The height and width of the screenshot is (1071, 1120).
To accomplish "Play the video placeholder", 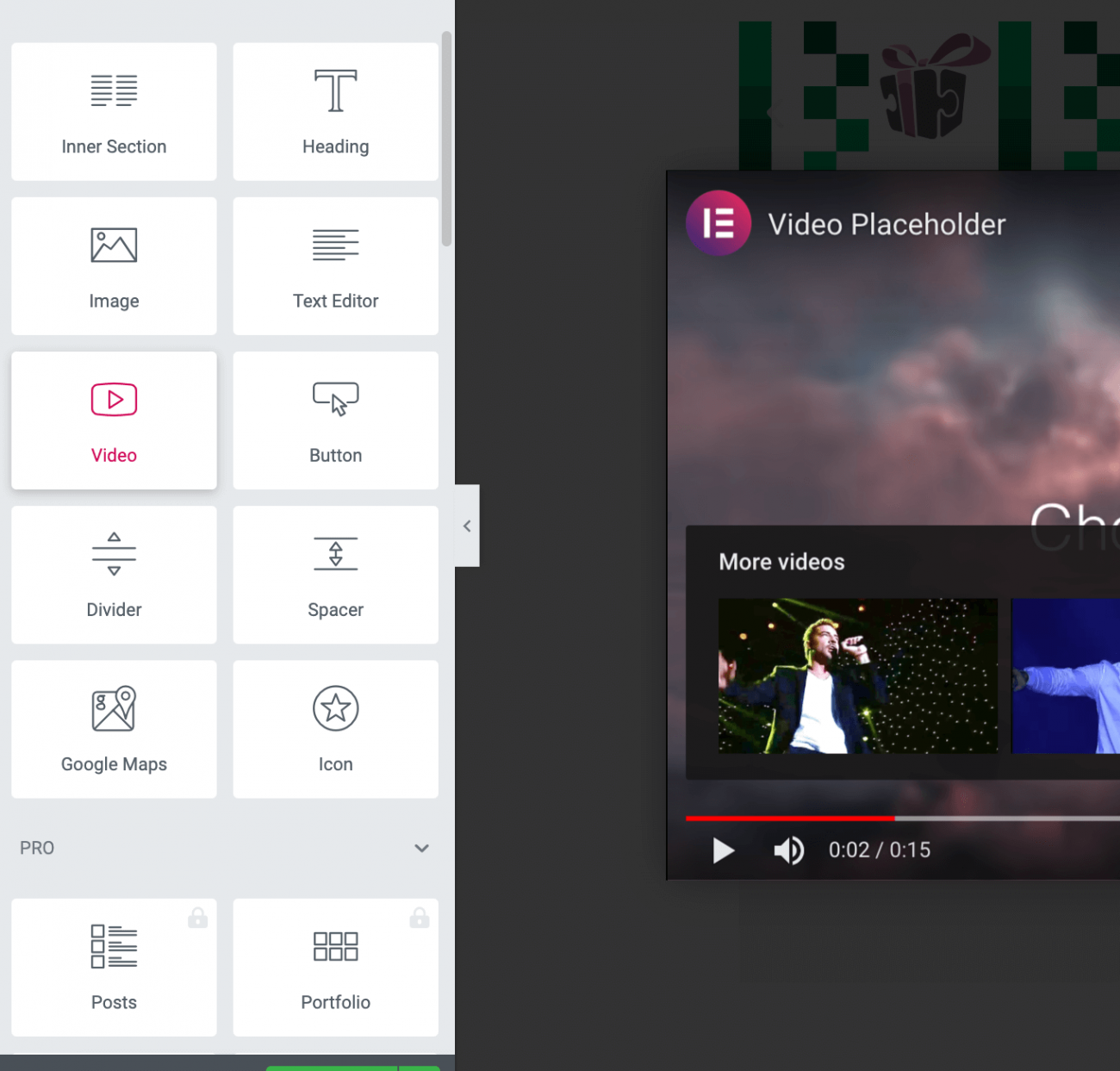I will click(723, 851).
